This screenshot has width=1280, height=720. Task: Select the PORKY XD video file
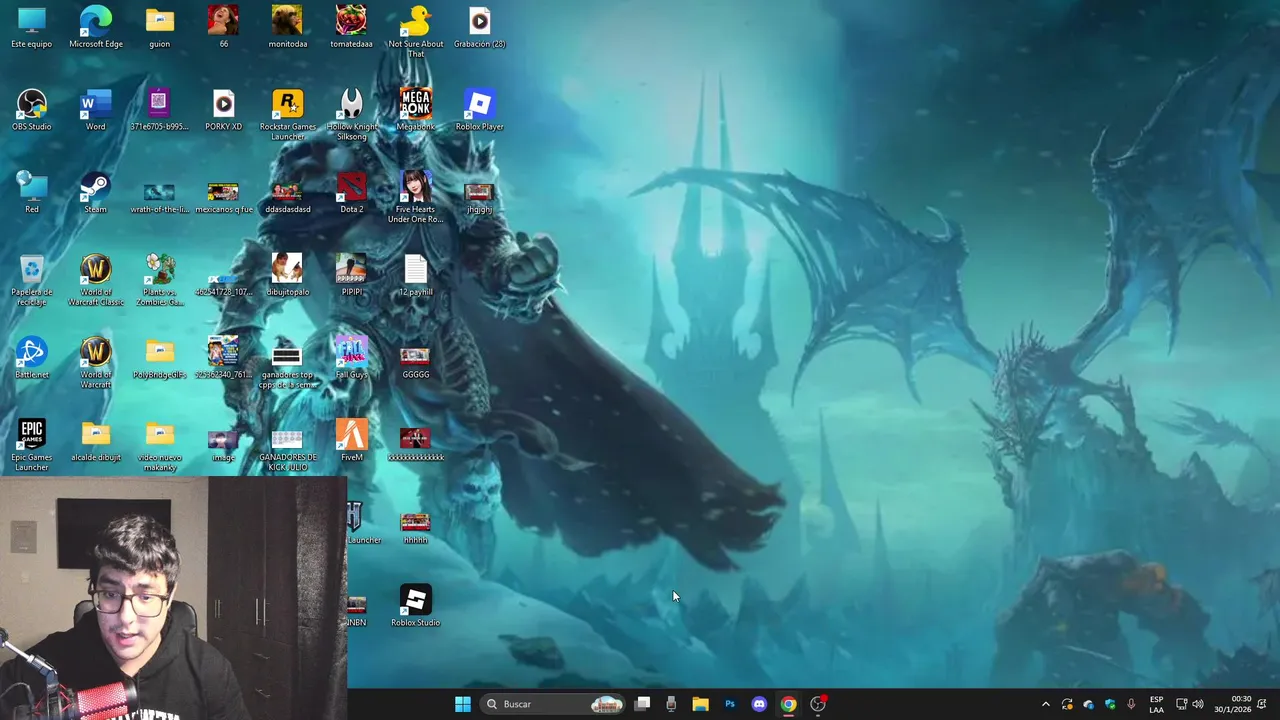click(223, 110)
